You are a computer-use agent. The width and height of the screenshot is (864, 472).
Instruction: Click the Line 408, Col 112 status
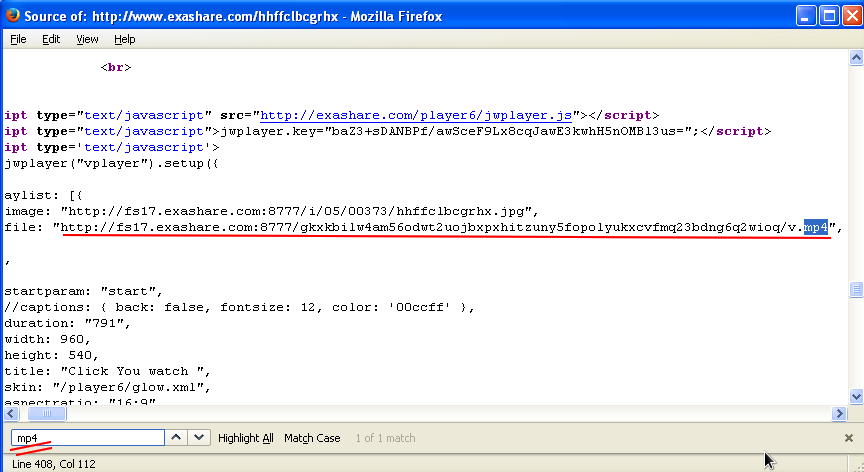(x=53, y=464)
